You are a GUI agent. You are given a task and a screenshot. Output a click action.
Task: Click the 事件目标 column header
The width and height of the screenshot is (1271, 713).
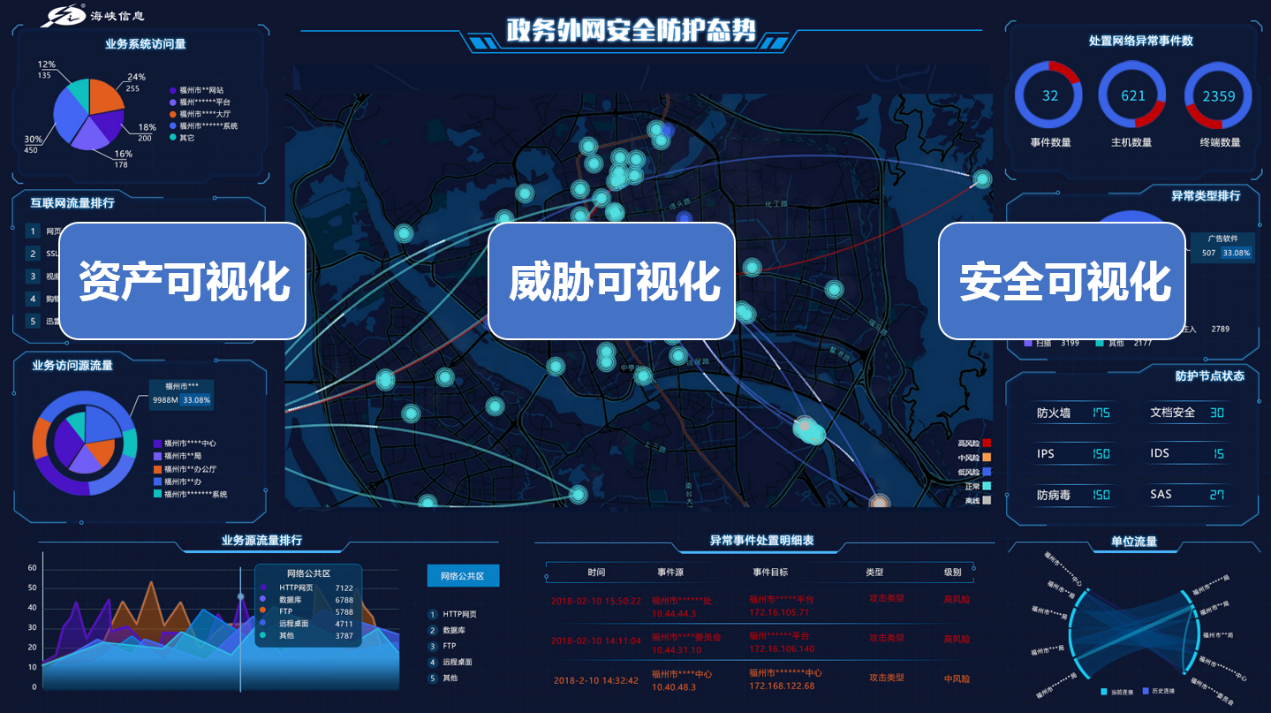770,572
